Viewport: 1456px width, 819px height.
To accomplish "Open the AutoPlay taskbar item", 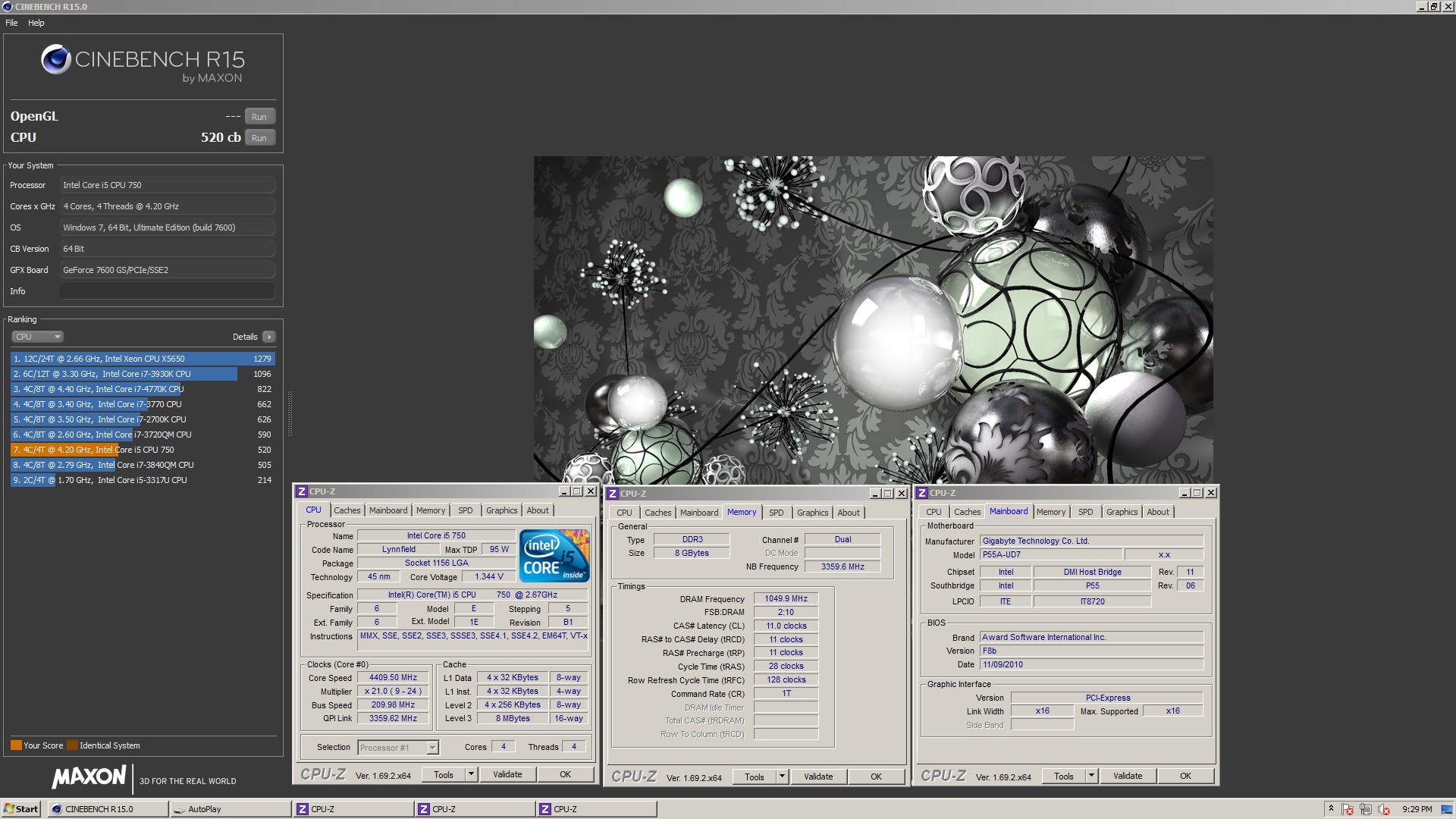I will (231, 809).
